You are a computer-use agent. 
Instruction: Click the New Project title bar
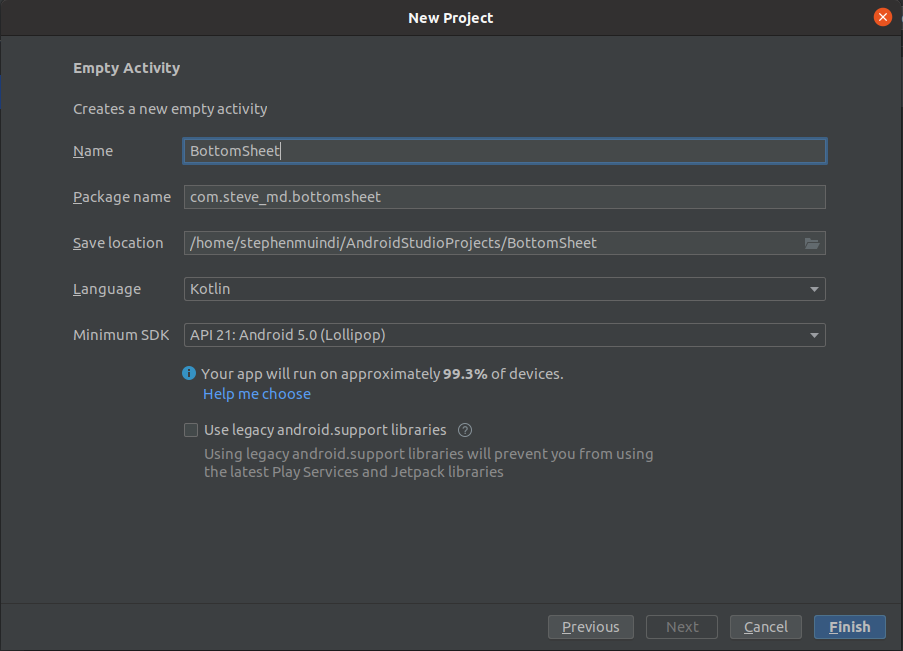[x=450, y=17]
